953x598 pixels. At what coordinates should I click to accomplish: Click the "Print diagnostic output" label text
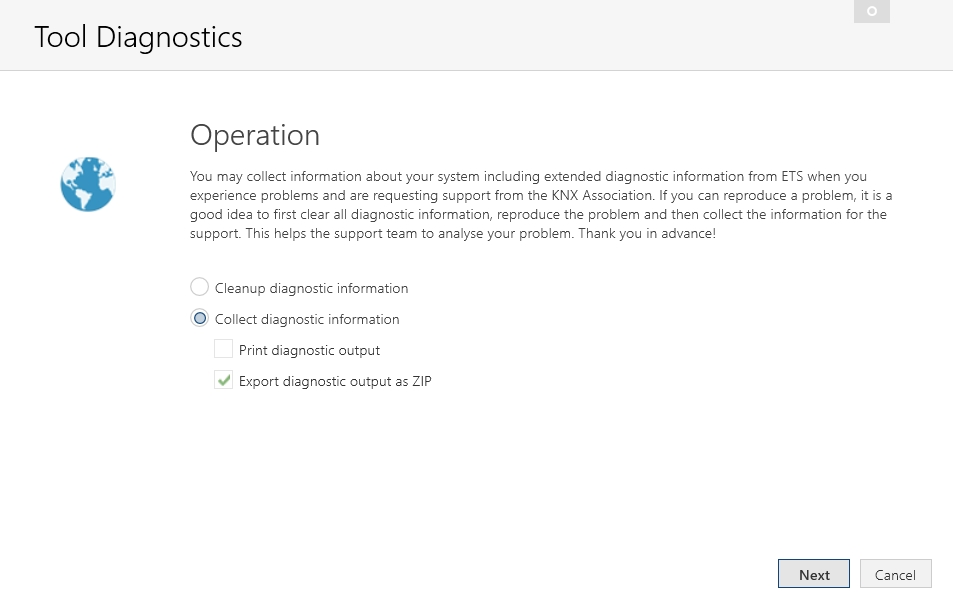click(309, 350)
